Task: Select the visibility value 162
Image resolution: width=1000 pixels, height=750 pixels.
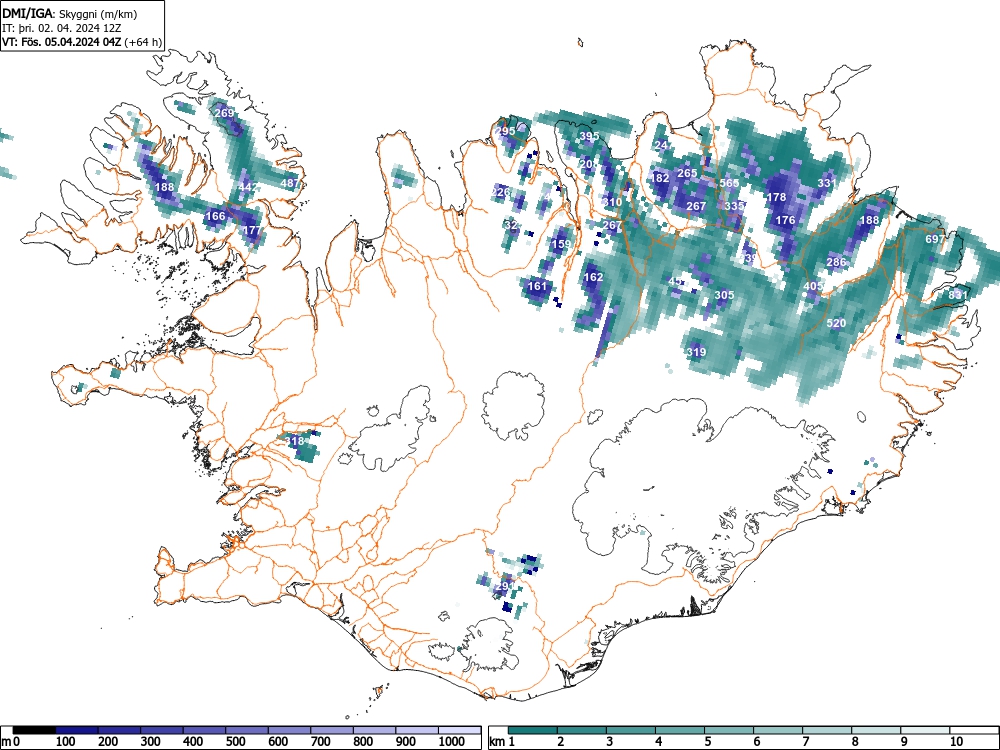Action: click(x=593, y=277)
